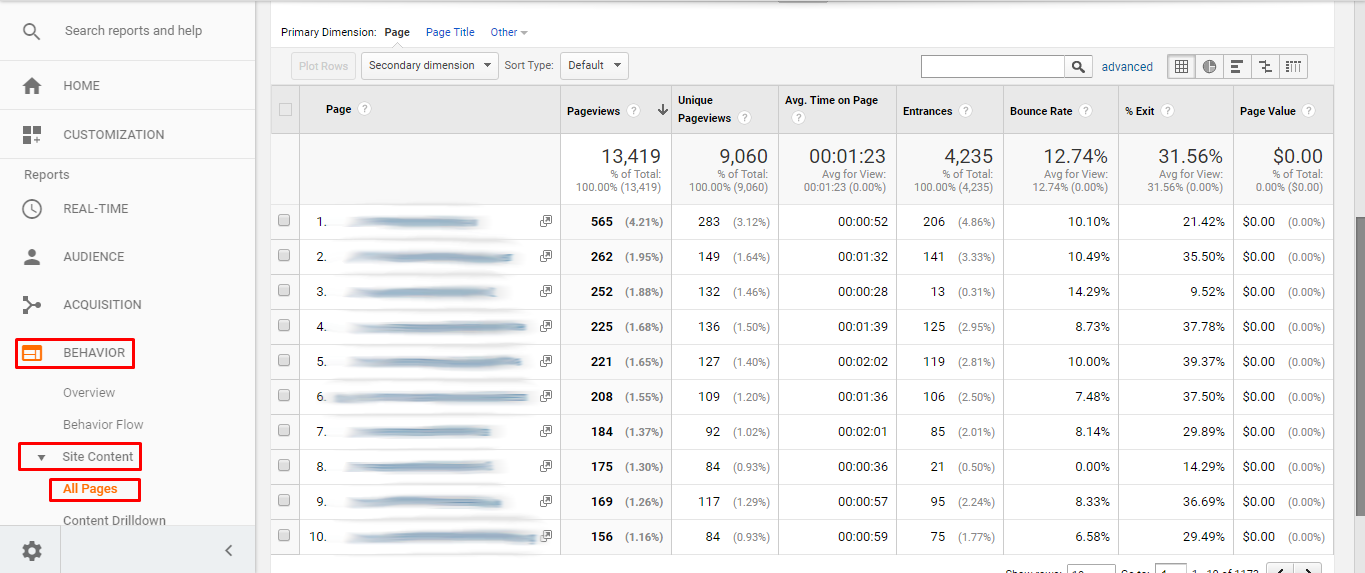This screenshot has height=573, width=1365.
Task: Click the Plot Rows button
Action: (x=324, y=66)
